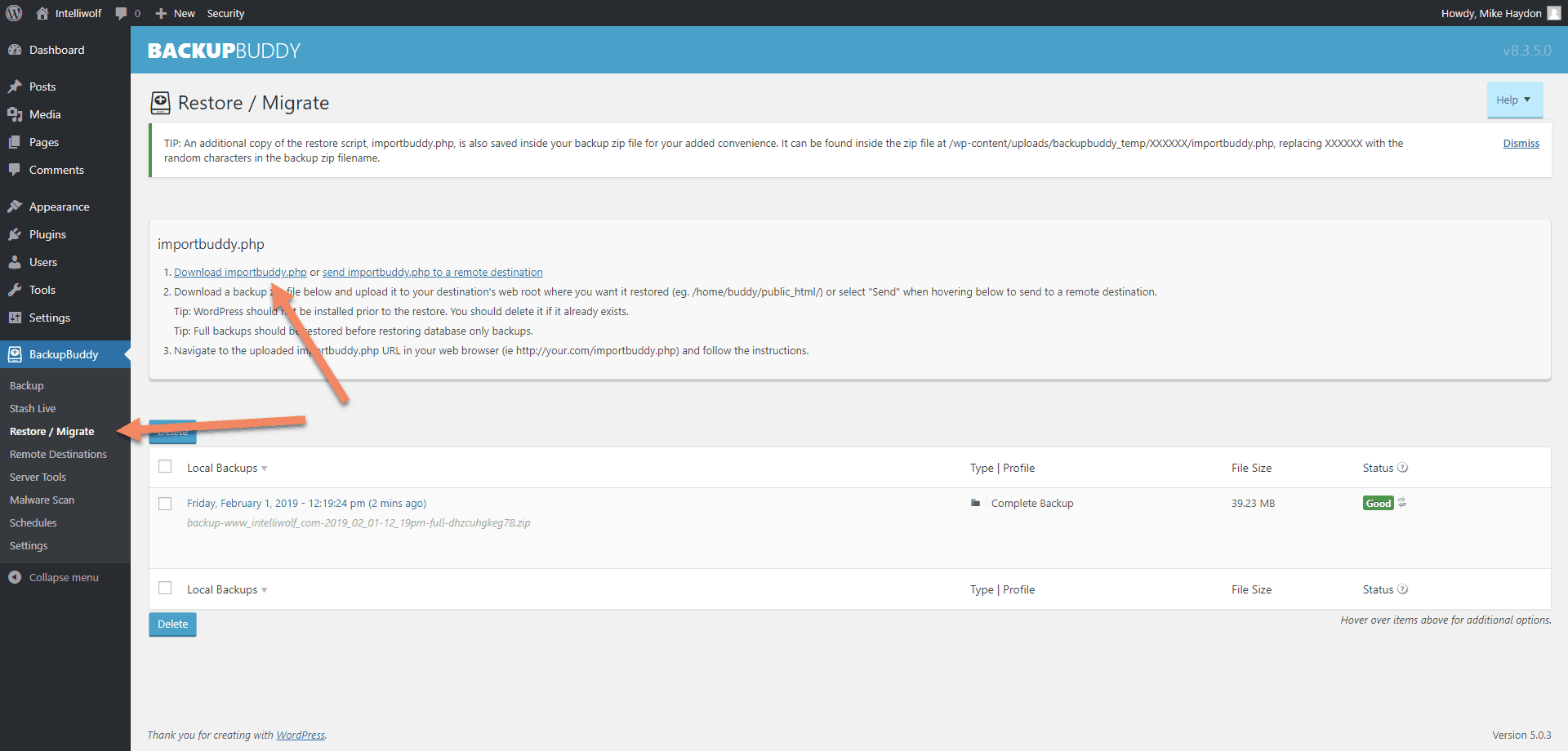
Task: Tick the bottom Local Backups checkbox
Action: click(x=165, y=588)
